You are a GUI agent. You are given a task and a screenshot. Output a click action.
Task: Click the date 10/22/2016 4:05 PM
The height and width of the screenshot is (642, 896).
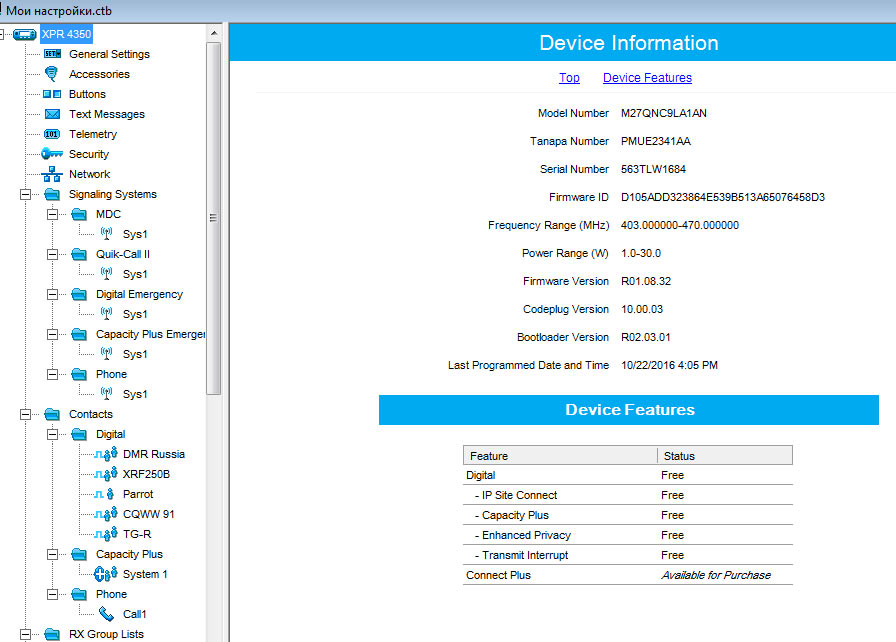tap(670, 365)
